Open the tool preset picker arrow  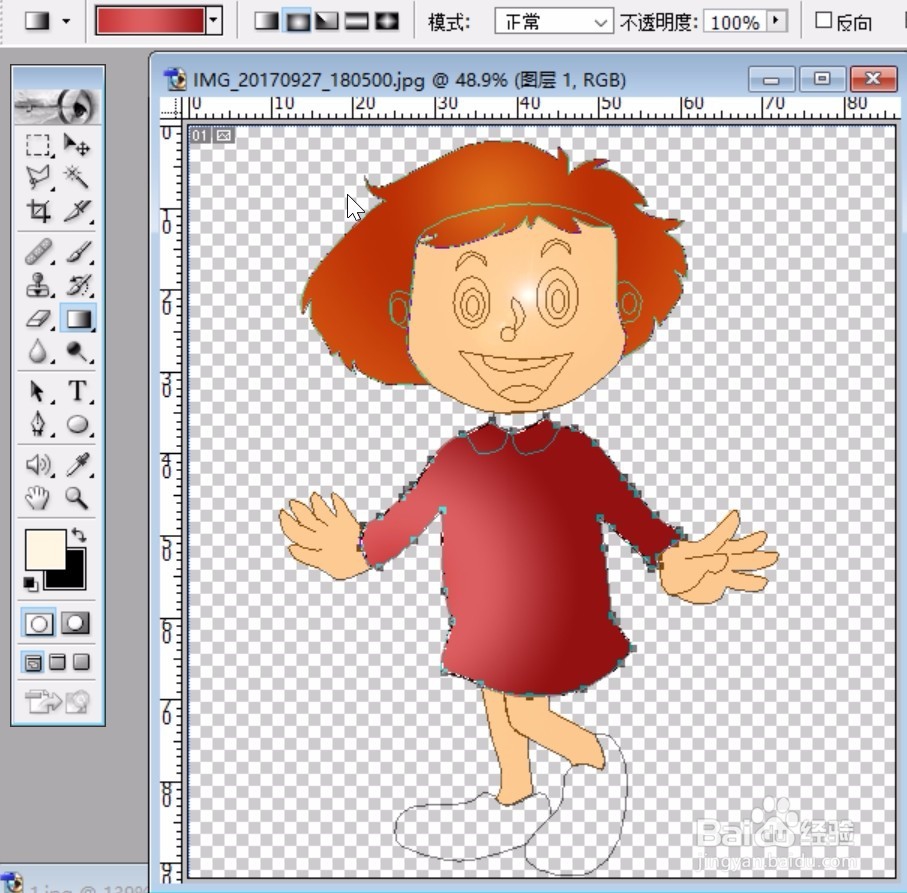(67, 21)
